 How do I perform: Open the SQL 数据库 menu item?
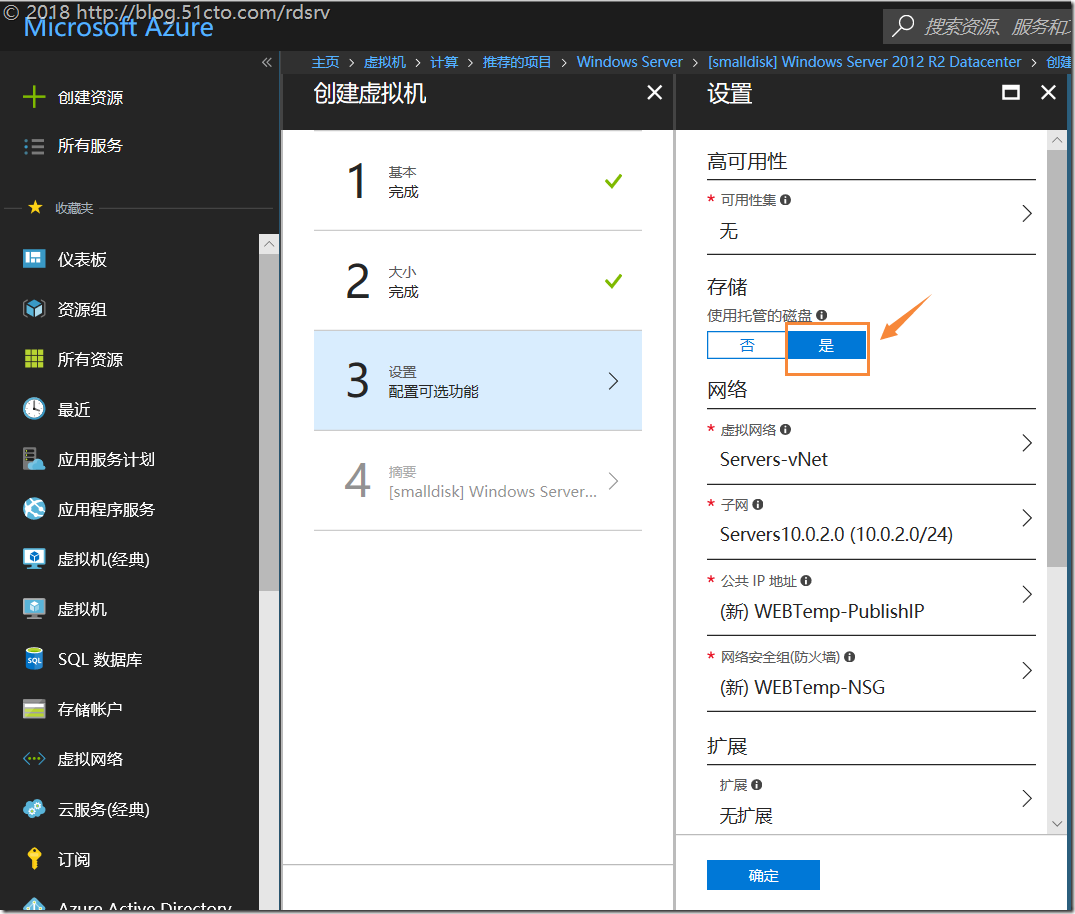(x=130, y=660)
